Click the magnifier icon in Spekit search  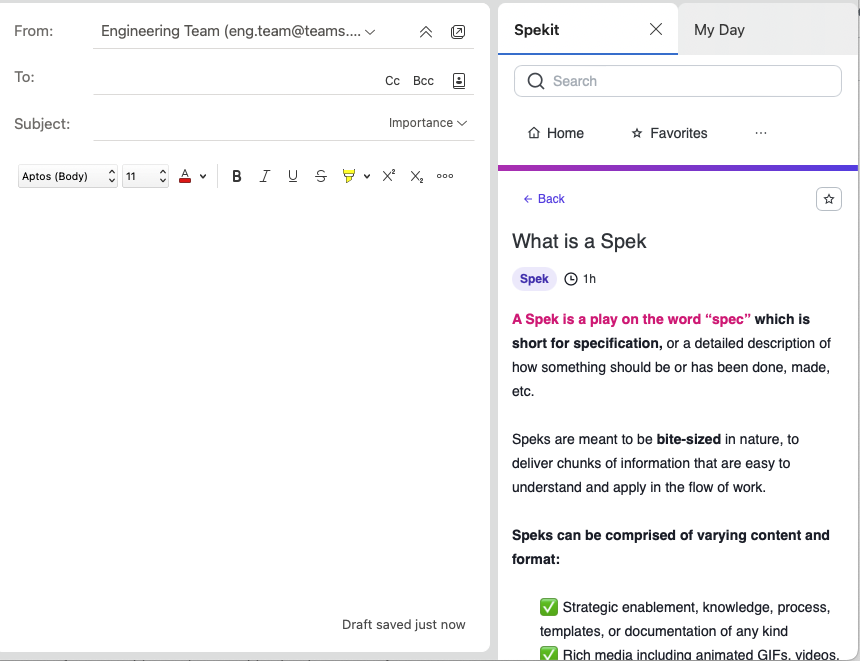click(536, 81)
